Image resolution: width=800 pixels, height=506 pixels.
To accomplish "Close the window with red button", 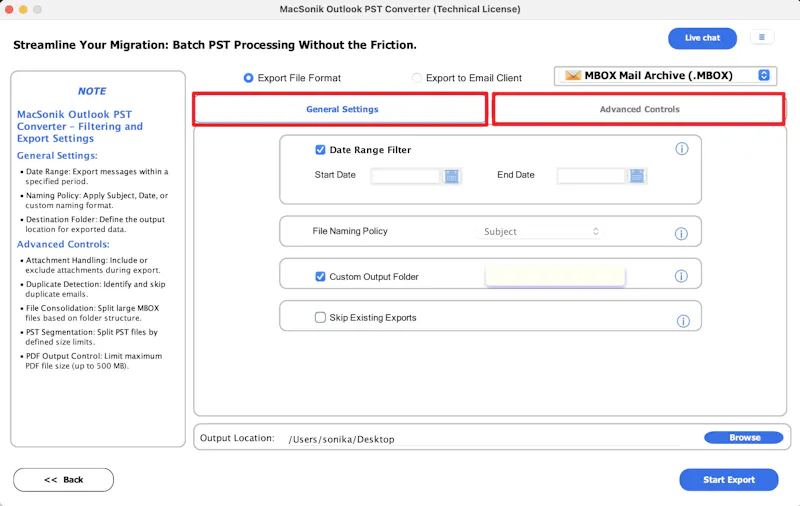I will [x=9, y=9].
